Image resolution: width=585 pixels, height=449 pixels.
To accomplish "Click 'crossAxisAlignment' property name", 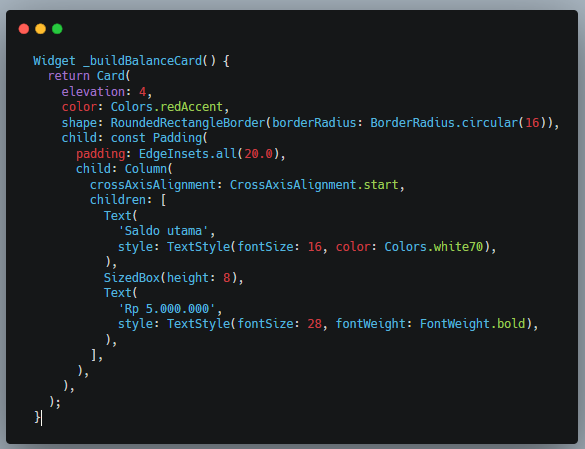I will point(153,184).
